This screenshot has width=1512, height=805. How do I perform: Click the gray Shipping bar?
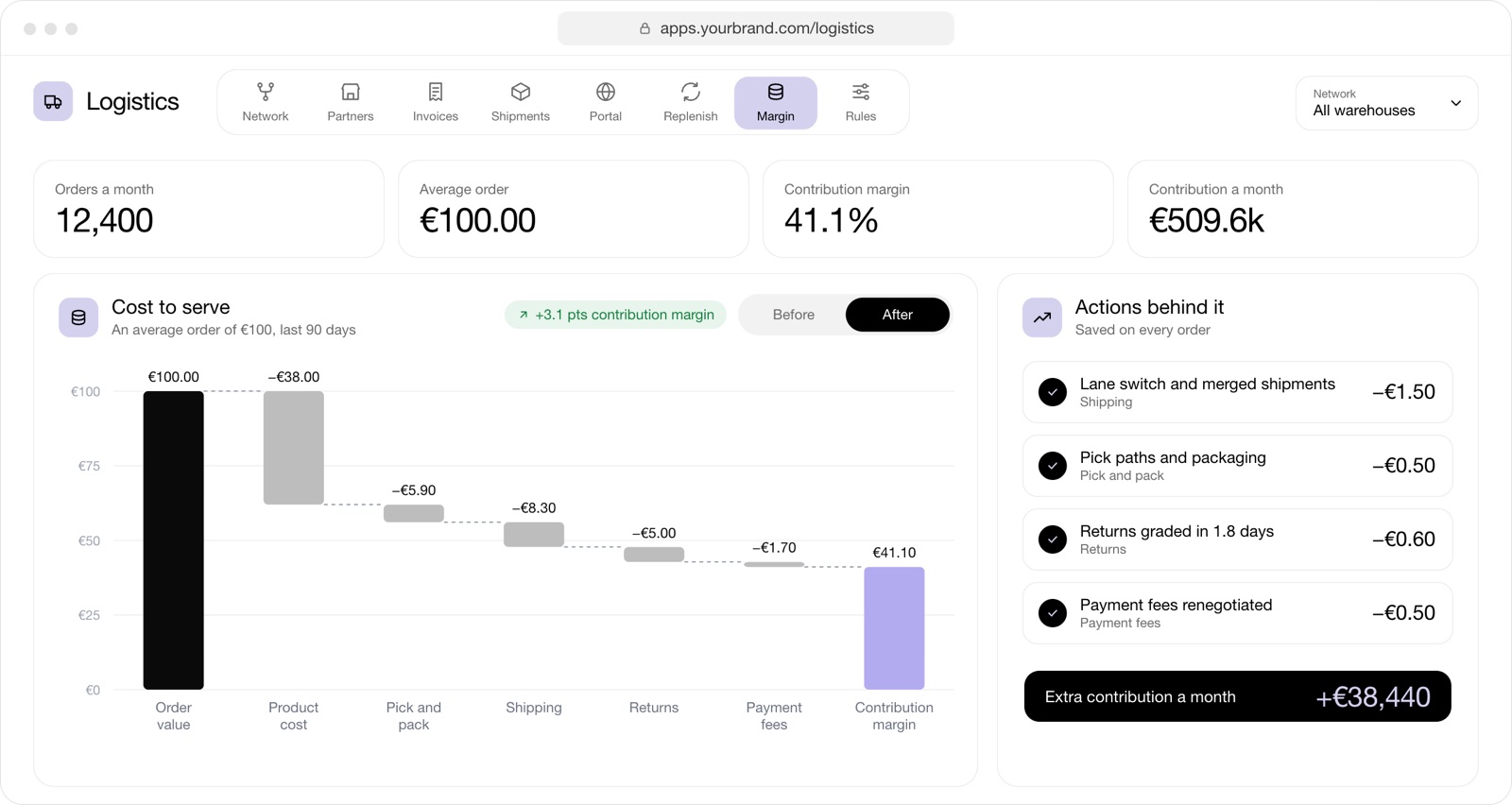pyautogui.click(x=534, y=535)
